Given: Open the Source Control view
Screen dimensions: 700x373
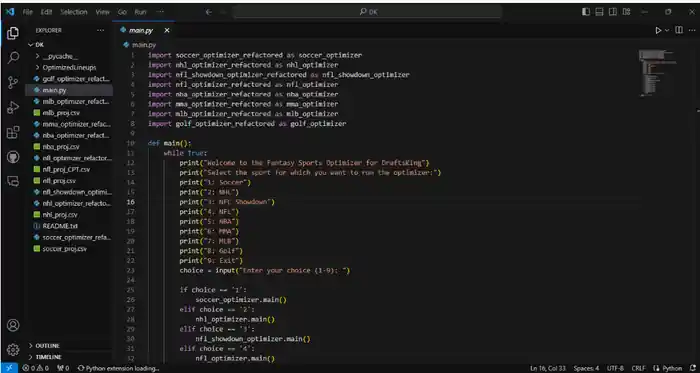Looking at the screenshot, I should point(13,82).
